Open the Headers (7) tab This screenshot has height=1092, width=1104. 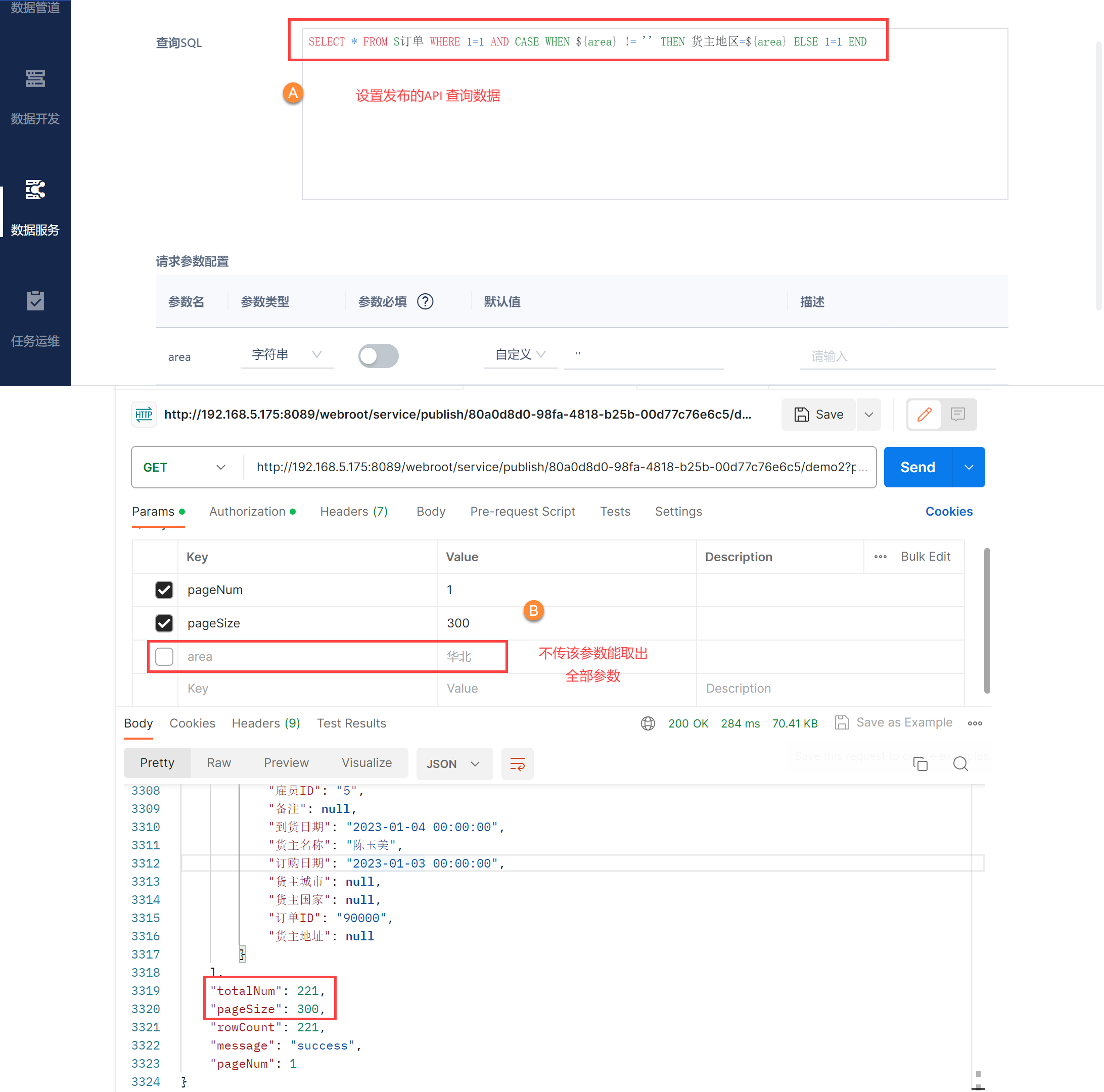(354, 512)
